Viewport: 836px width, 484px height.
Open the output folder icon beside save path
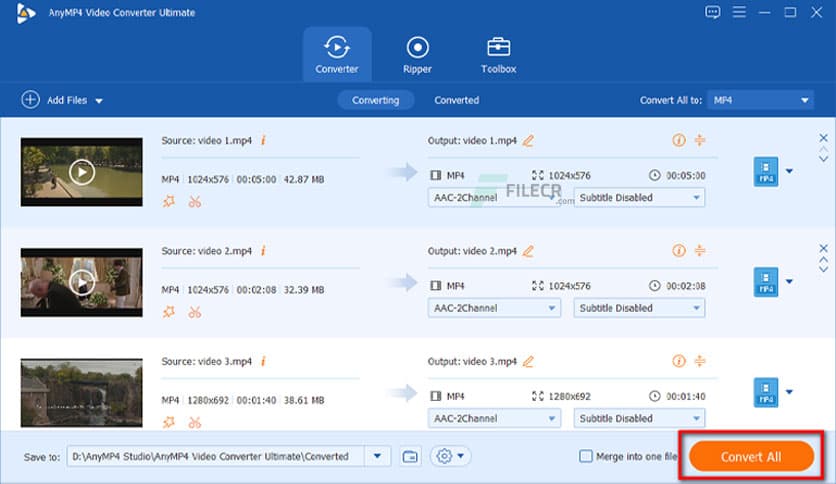409,456
